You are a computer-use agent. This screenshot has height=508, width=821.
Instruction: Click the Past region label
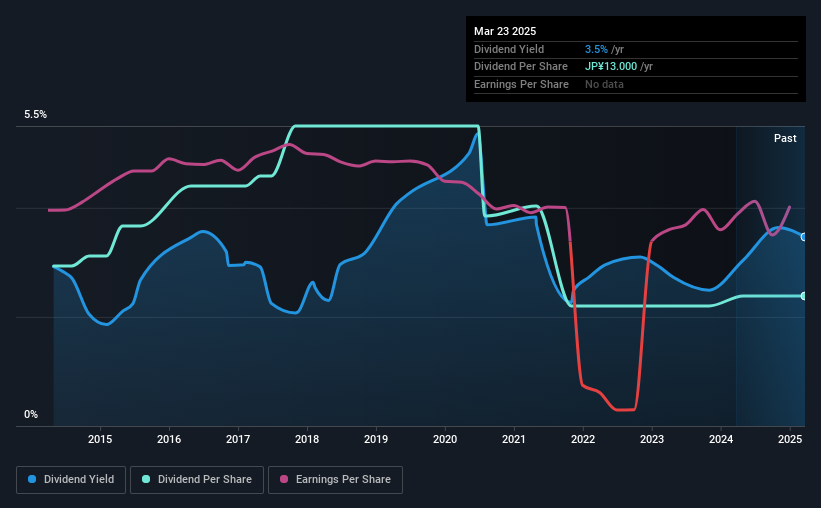[785, 138]
